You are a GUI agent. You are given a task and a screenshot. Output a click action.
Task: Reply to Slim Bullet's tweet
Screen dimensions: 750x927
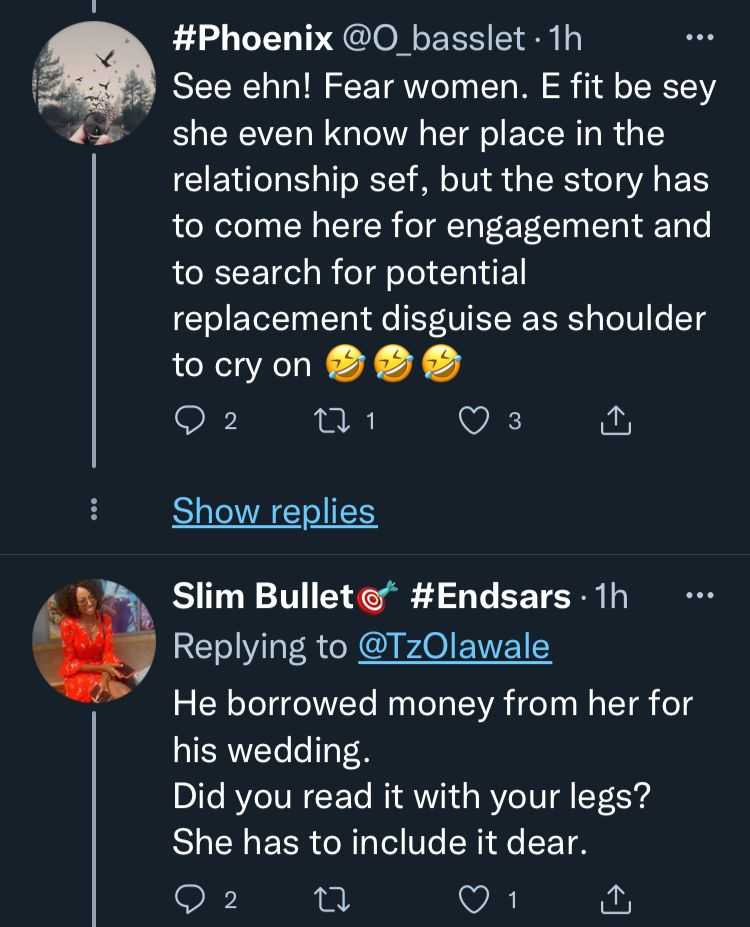click(190, 900)
